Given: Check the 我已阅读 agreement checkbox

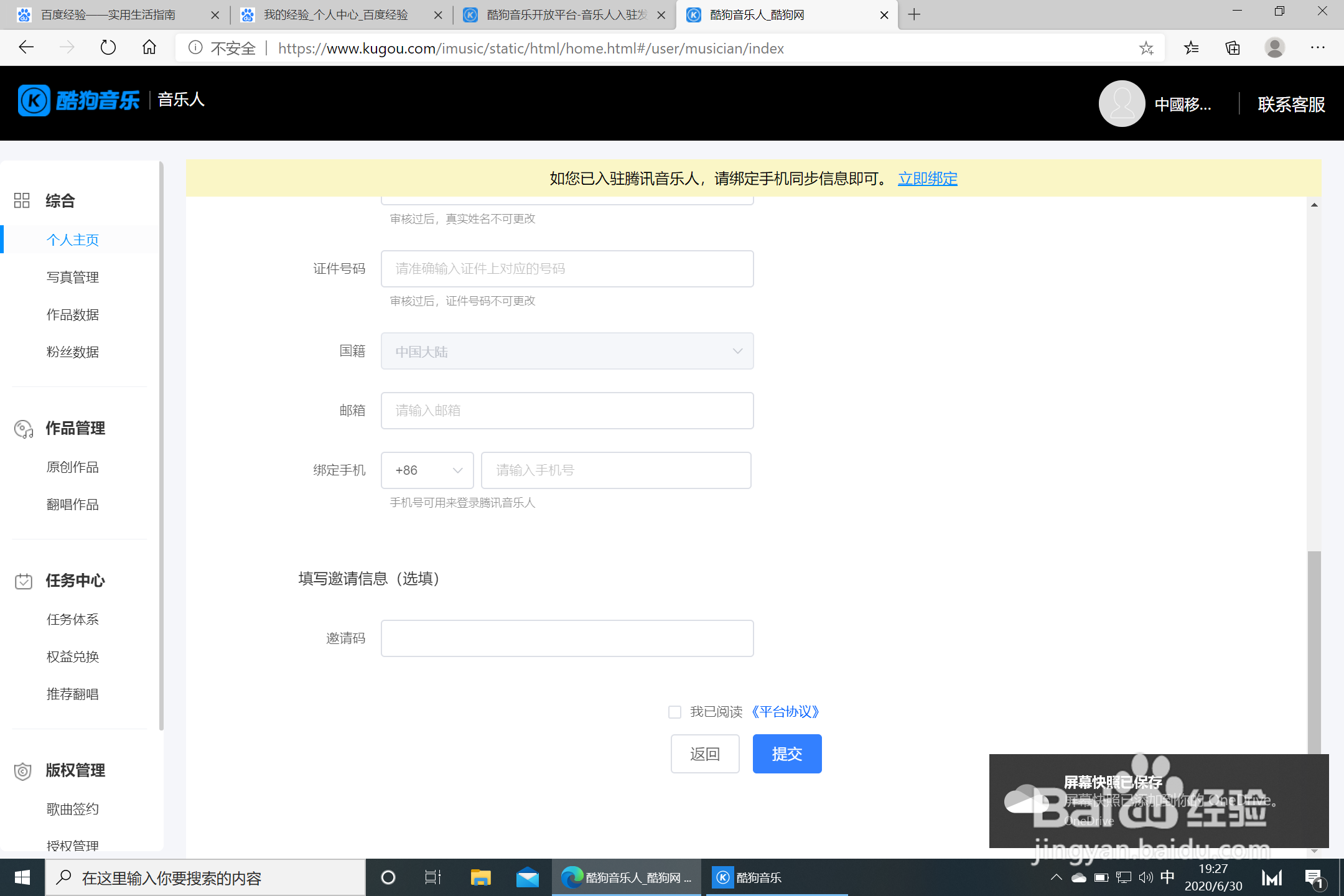Looking at the screenshot, I should (674, 712).
